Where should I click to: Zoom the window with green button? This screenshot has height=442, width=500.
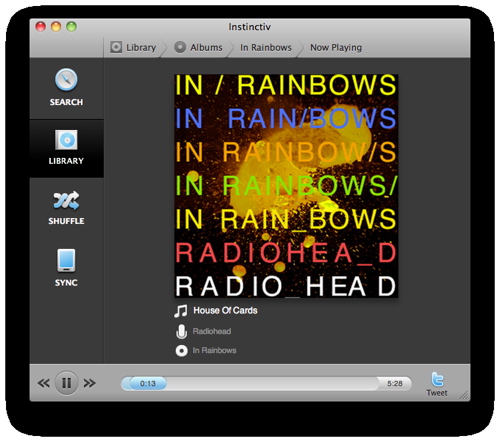pyautogui.click(x=71, y=26)
